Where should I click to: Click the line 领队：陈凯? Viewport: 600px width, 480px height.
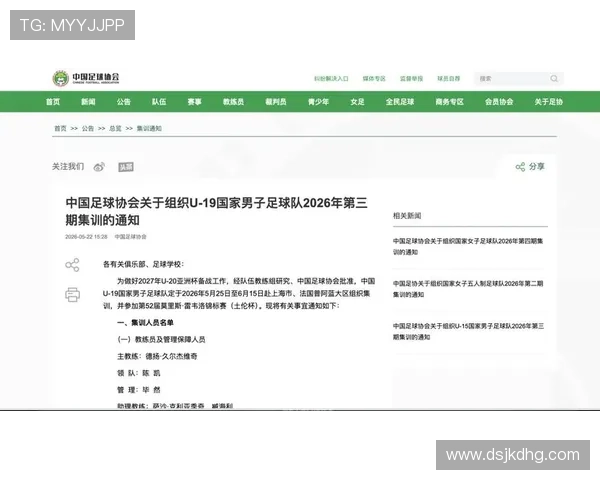pyautogui.click(x=139, y=373)
